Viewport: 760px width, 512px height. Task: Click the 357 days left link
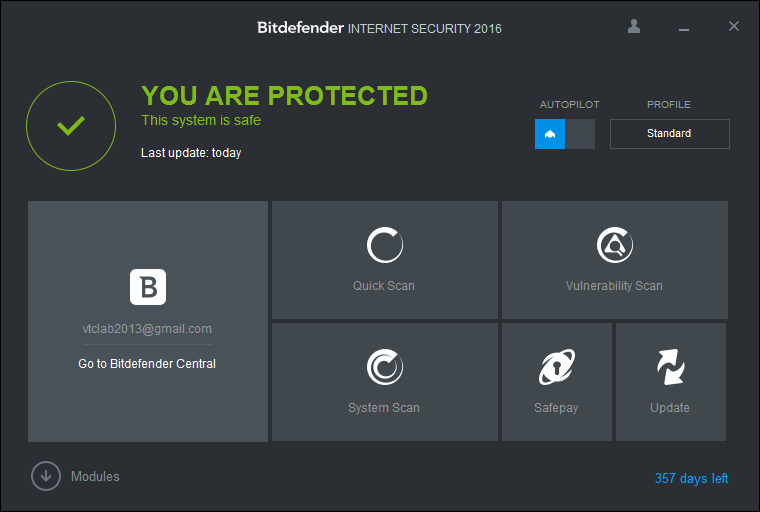(691, 479)
